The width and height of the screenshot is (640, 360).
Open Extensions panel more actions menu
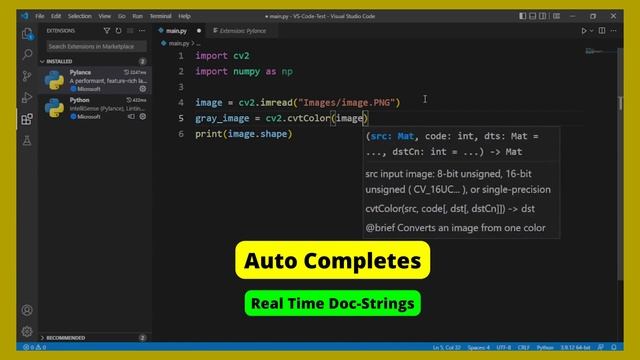click(142, 31)
